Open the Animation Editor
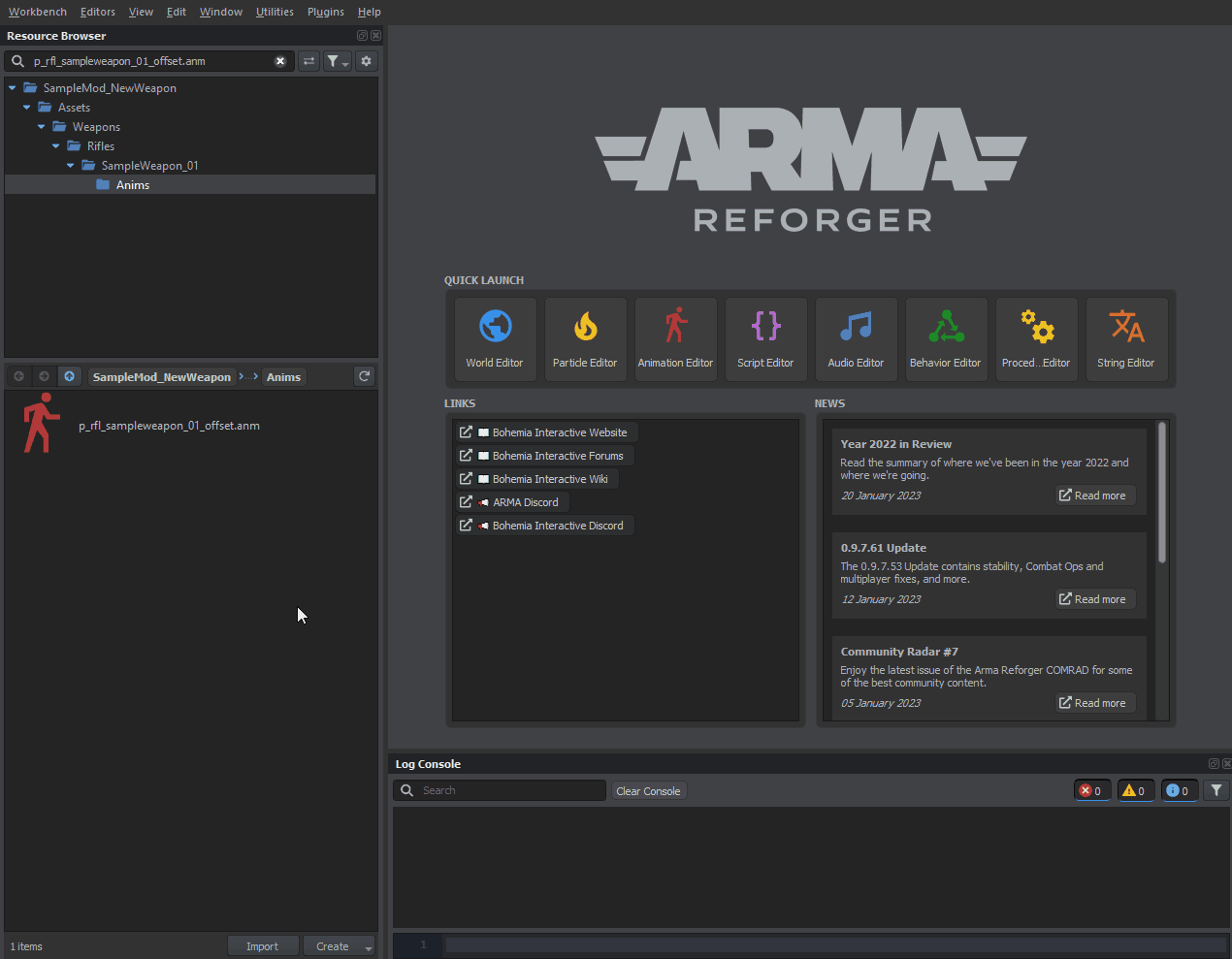 coord(675,339)
